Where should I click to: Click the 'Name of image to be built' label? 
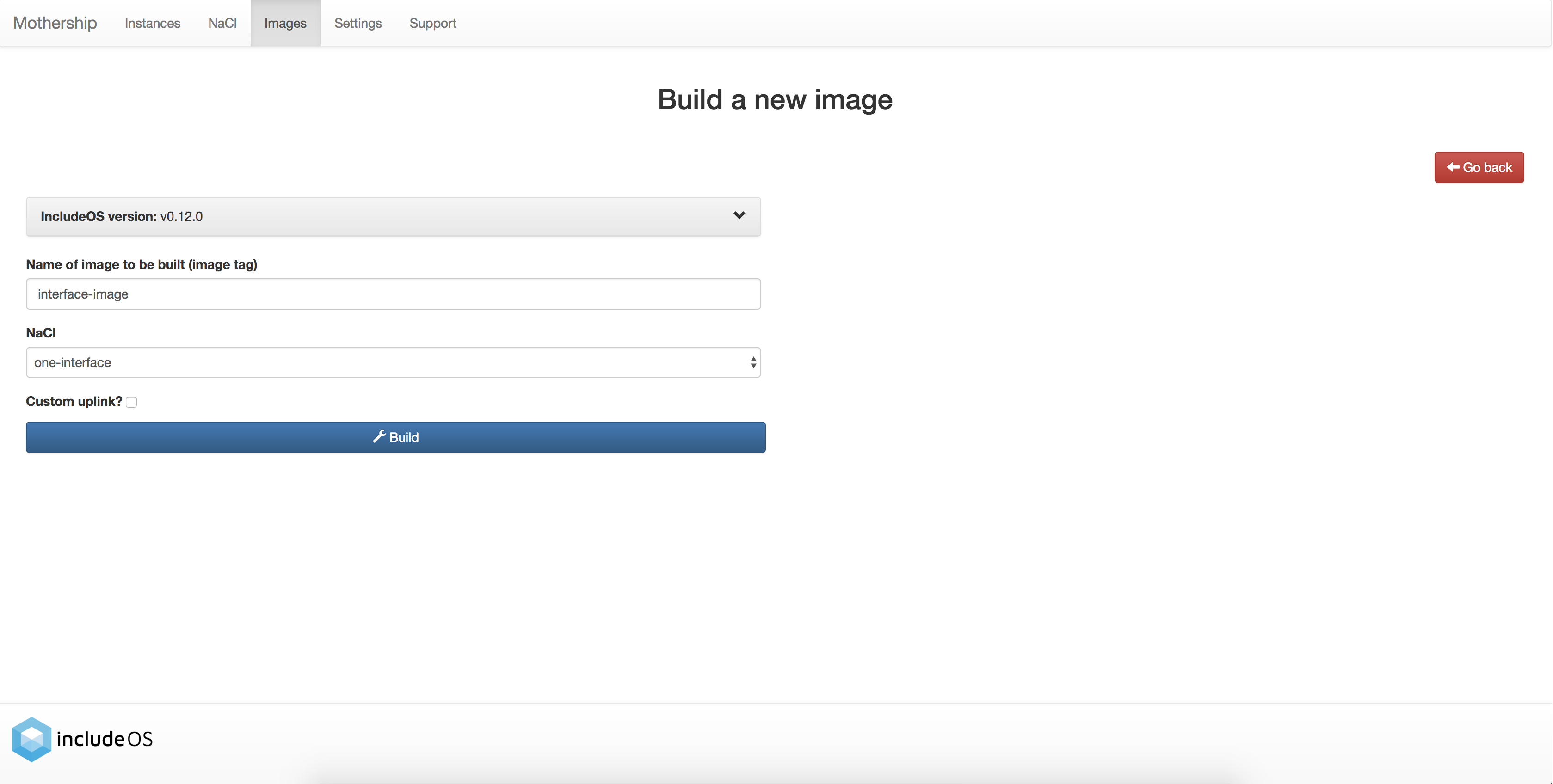point(142,264)
